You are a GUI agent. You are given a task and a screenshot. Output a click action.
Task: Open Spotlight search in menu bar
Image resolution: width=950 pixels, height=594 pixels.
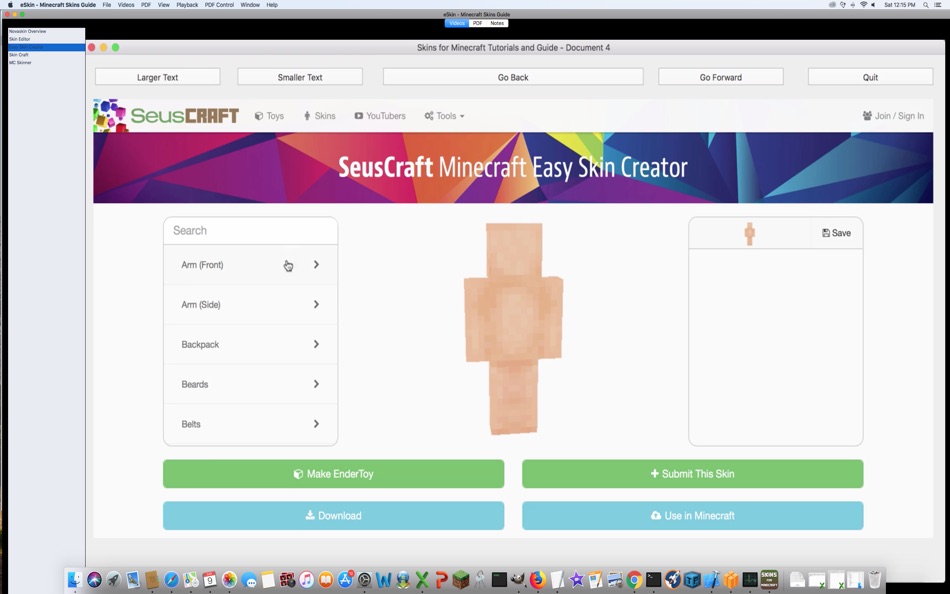[x=926, y=5]
